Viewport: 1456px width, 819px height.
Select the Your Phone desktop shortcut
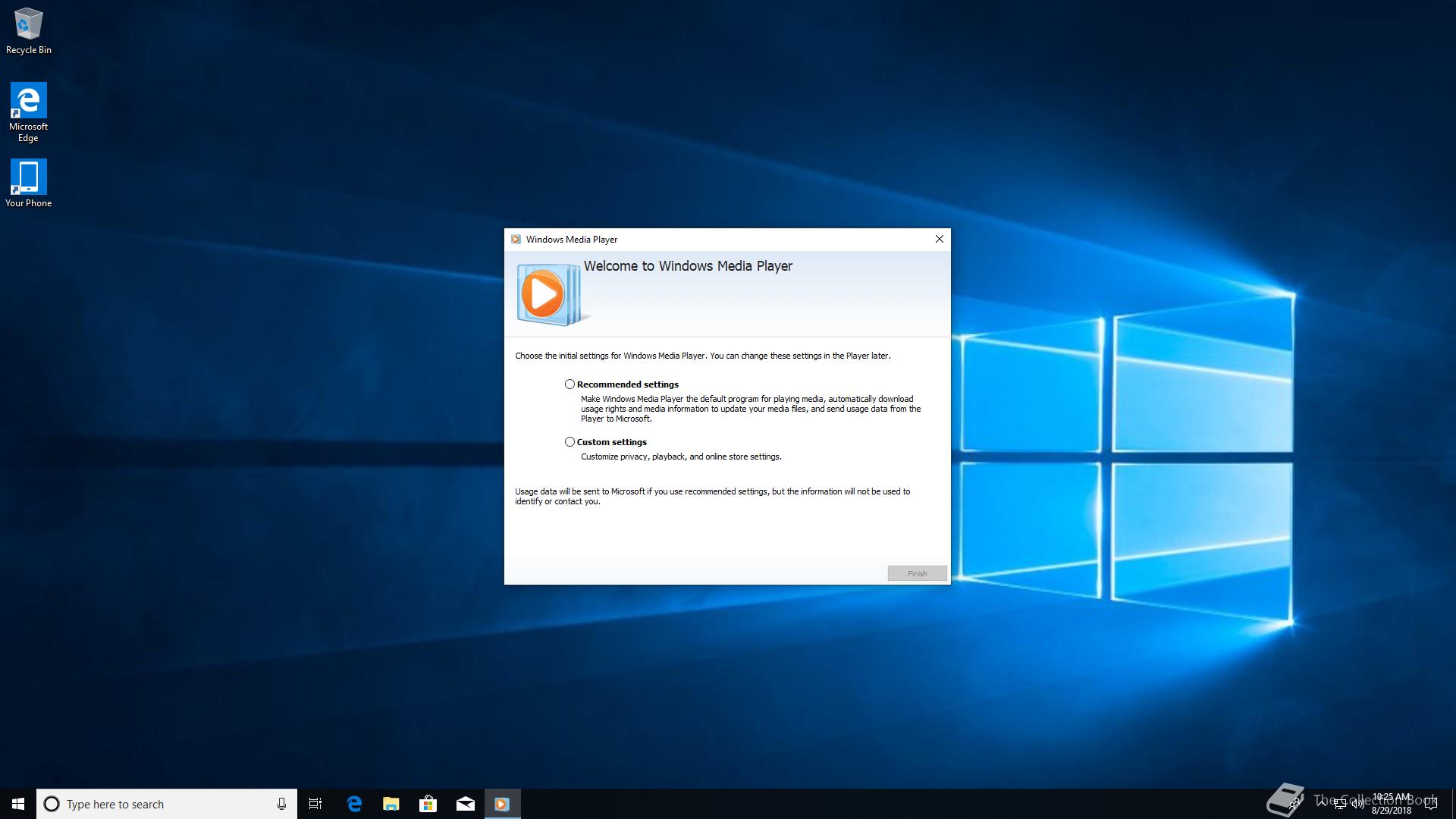29,183
